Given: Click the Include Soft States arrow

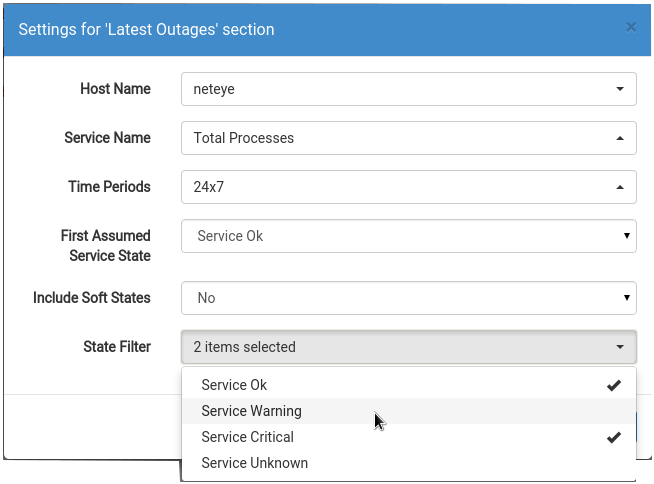Looking at the screenshot, I should [626, 297].
